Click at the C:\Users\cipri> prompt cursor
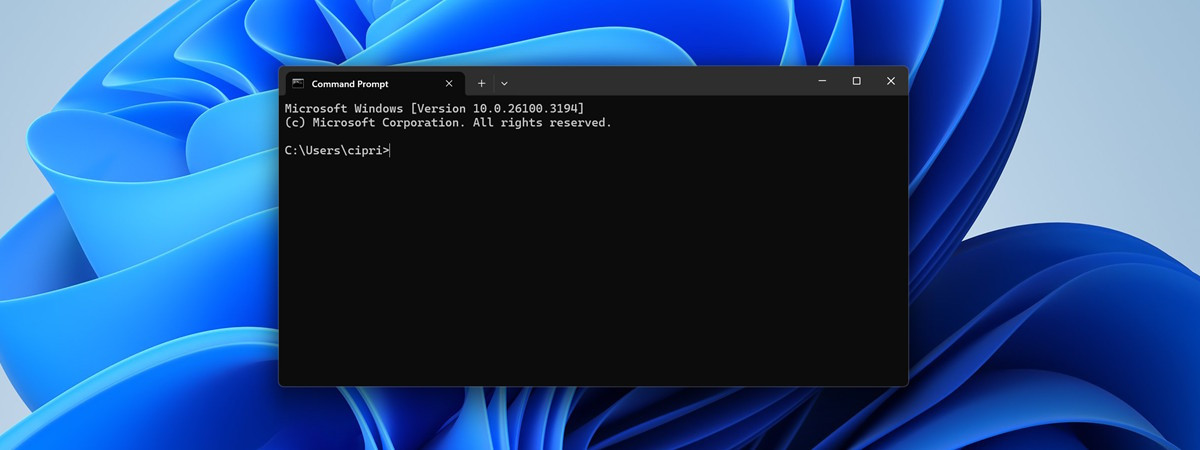 391,150
